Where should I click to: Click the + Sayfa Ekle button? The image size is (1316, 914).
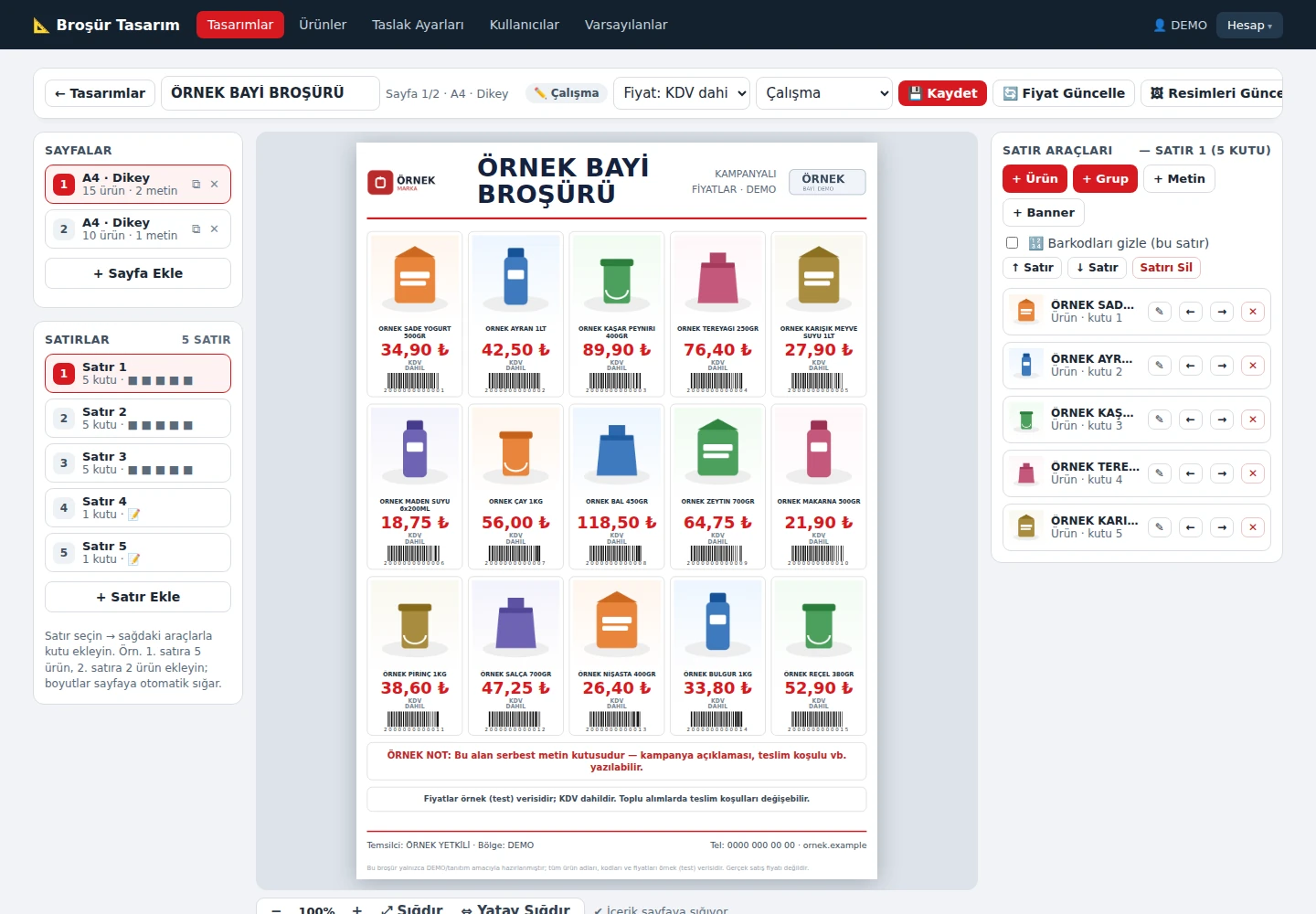(138, 273)
